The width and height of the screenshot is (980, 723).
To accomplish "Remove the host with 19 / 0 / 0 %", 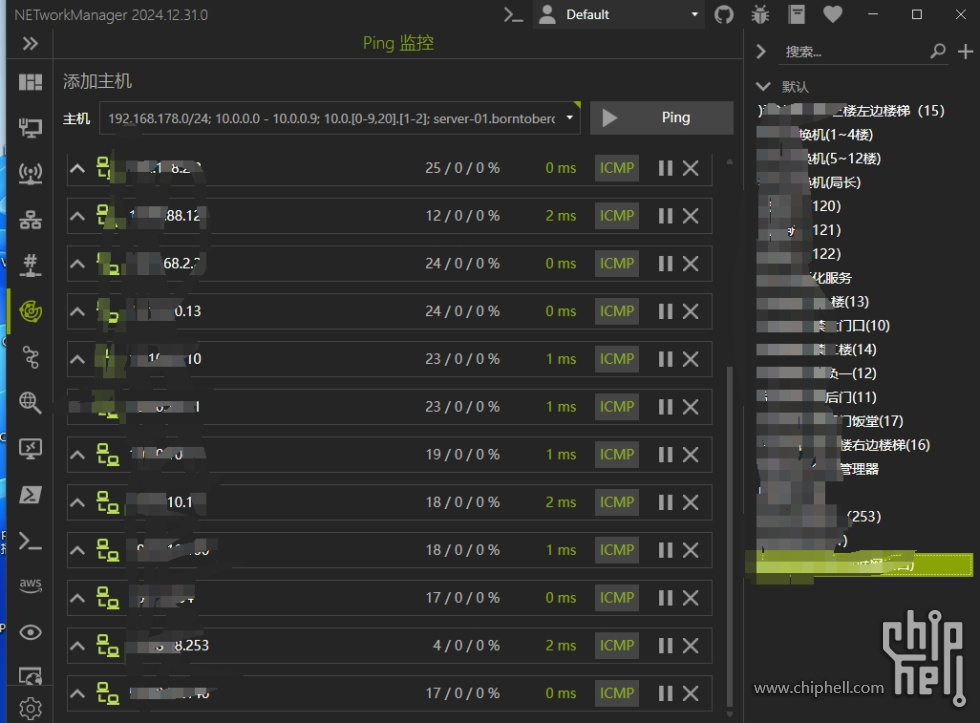I will 691,454.
